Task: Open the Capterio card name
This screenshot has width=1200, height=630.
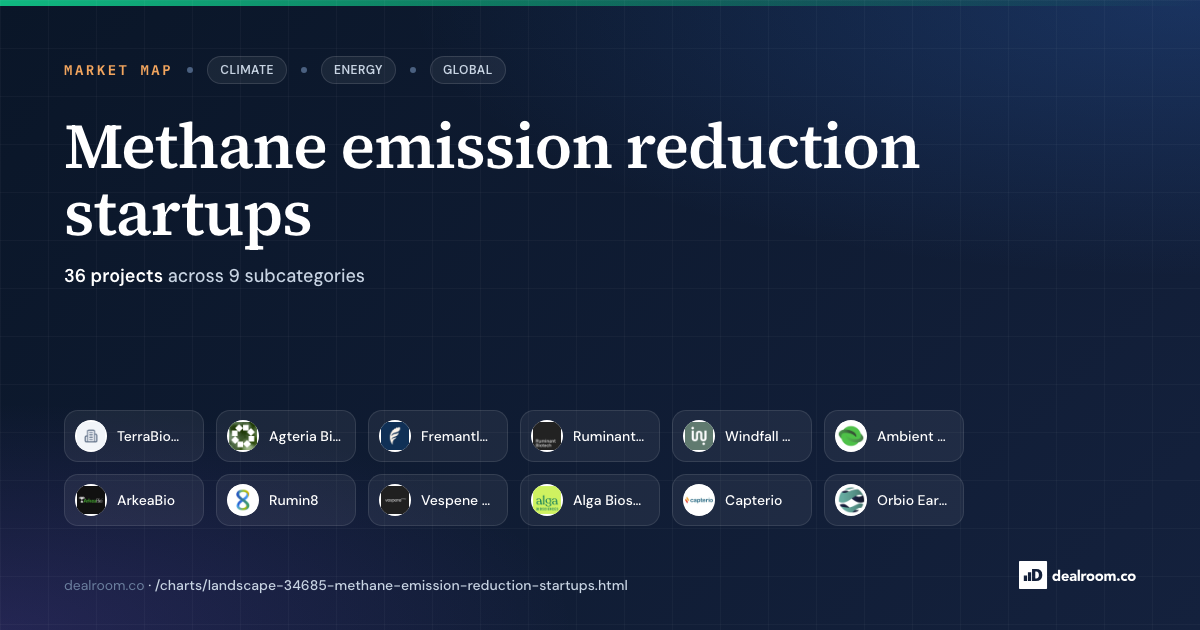Action: (x=754, y=500)
